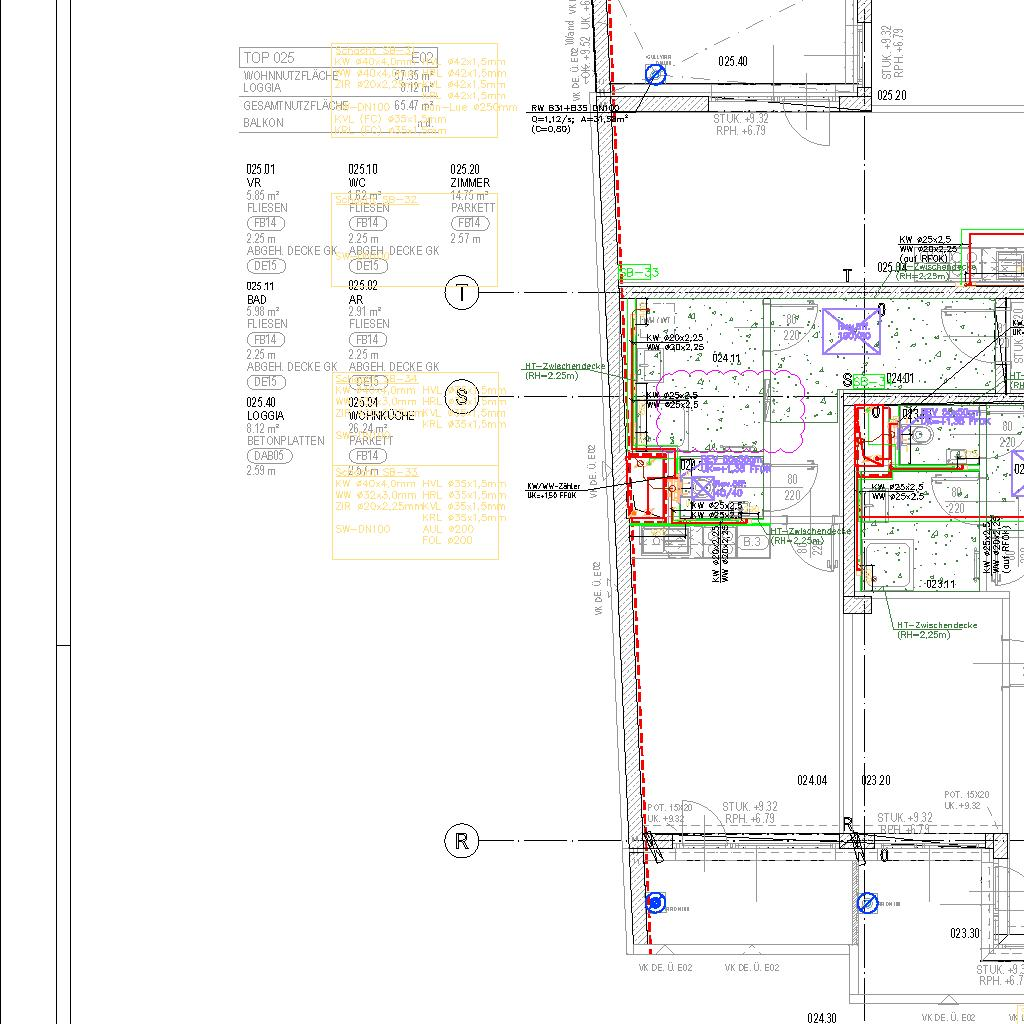The width and height of the screenshot is (1024, 1024).
Task: Click the RW B34+B35 DN100 pipe label
Action: pyautogui.click(x=574, y=108)
